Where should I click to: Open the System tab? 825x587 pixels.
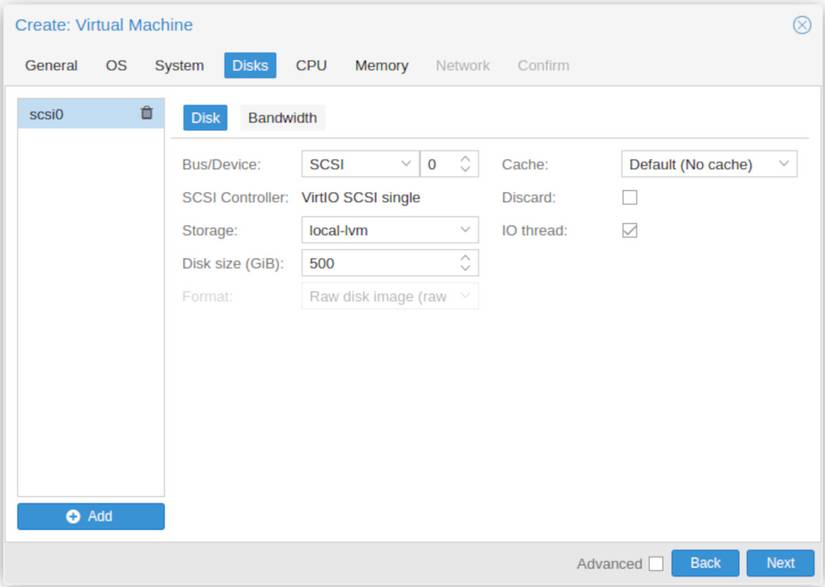(x=179, y=66)
